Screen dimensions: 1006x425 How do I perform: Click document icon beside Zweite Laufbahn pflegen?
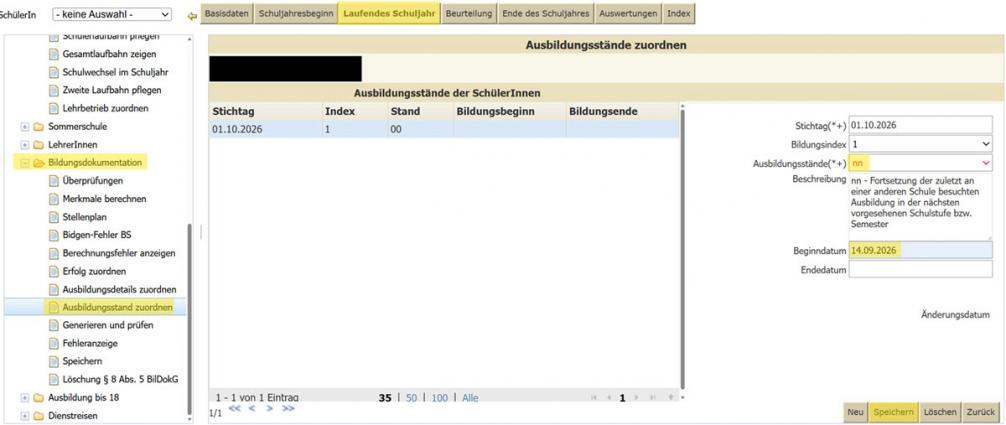[55, 91]
